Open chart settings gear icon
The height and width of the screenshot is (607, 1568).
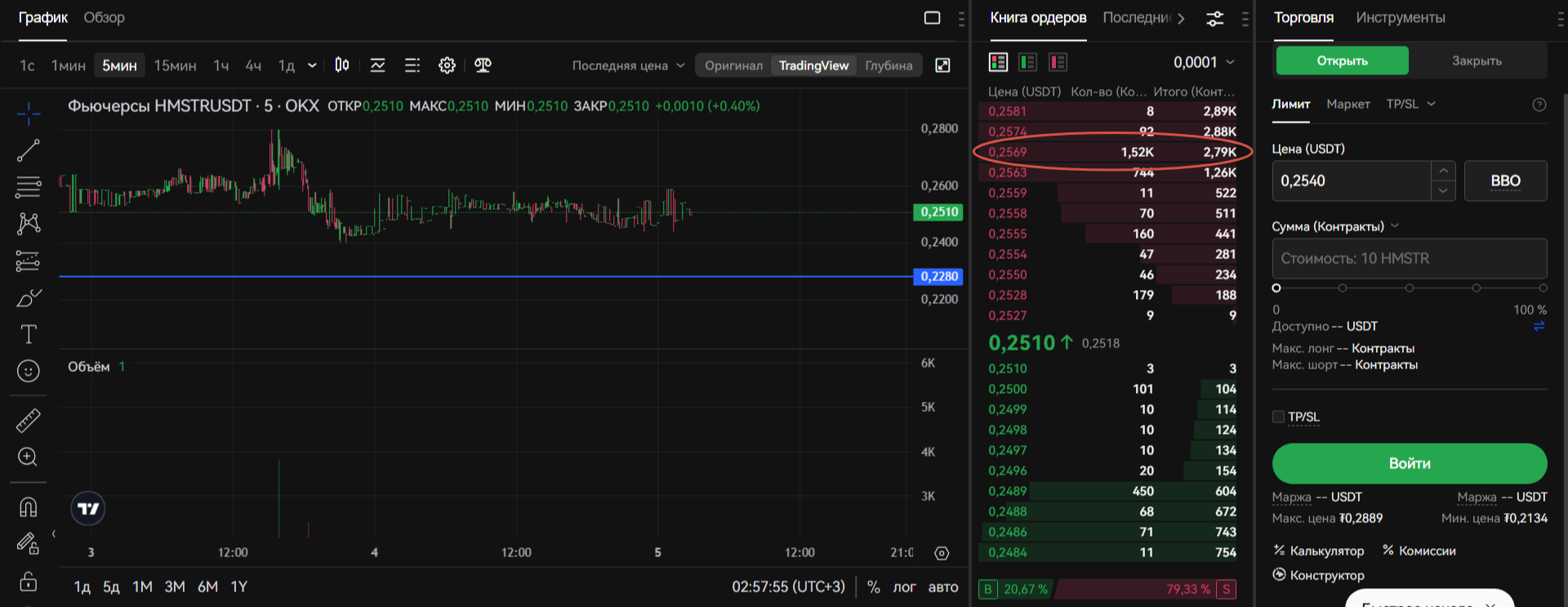click(x=447, y=65)
